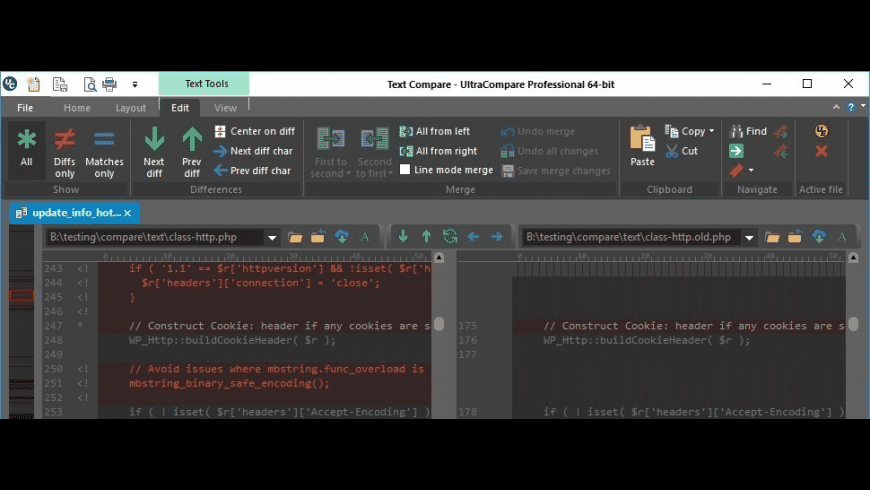
Task: Click line 176 WP_Http::buildCookieHeader in right pane
Action: [x=646, y=340]
